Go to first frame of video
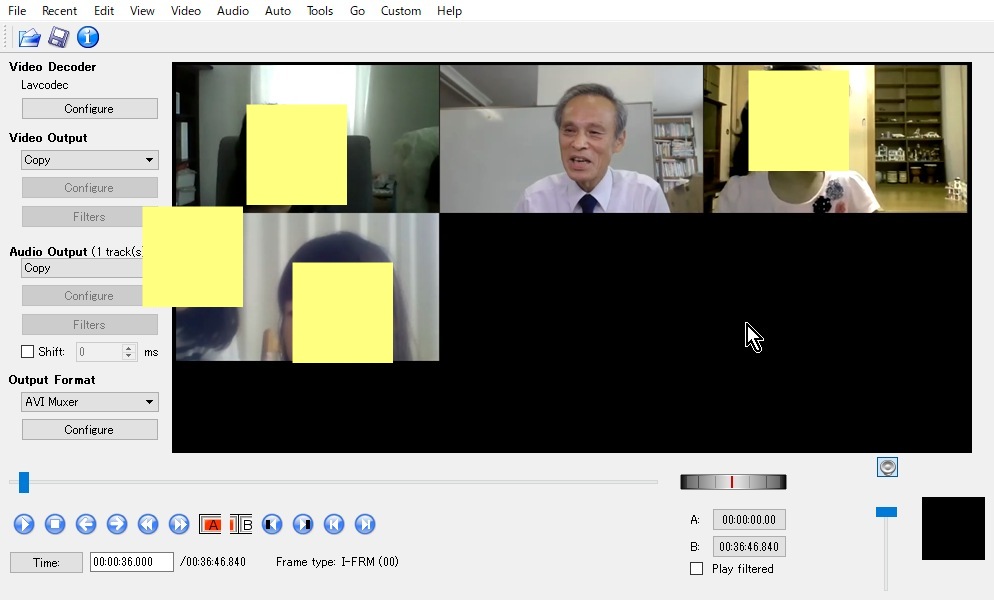The image size is (994, 600). (334, 524)
